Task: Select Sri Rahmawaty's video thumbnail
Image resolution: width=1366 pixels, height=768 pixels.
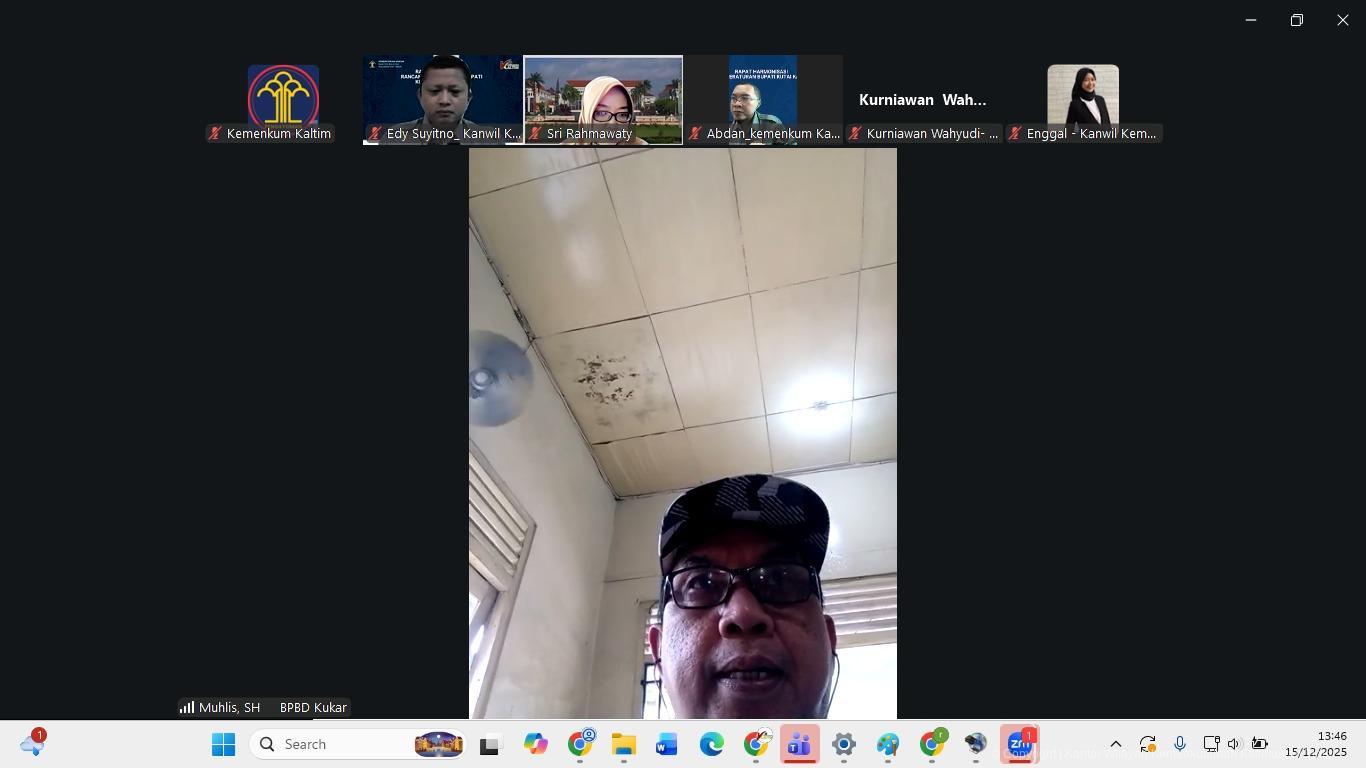Action: 603,98
